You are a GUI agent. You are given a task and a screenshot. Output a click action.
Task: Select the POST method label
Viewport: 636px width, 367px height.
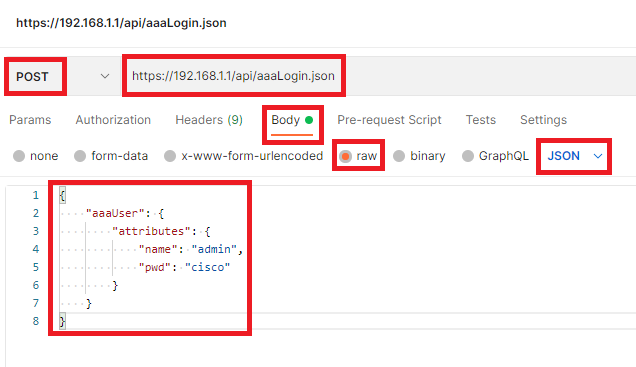32,76
